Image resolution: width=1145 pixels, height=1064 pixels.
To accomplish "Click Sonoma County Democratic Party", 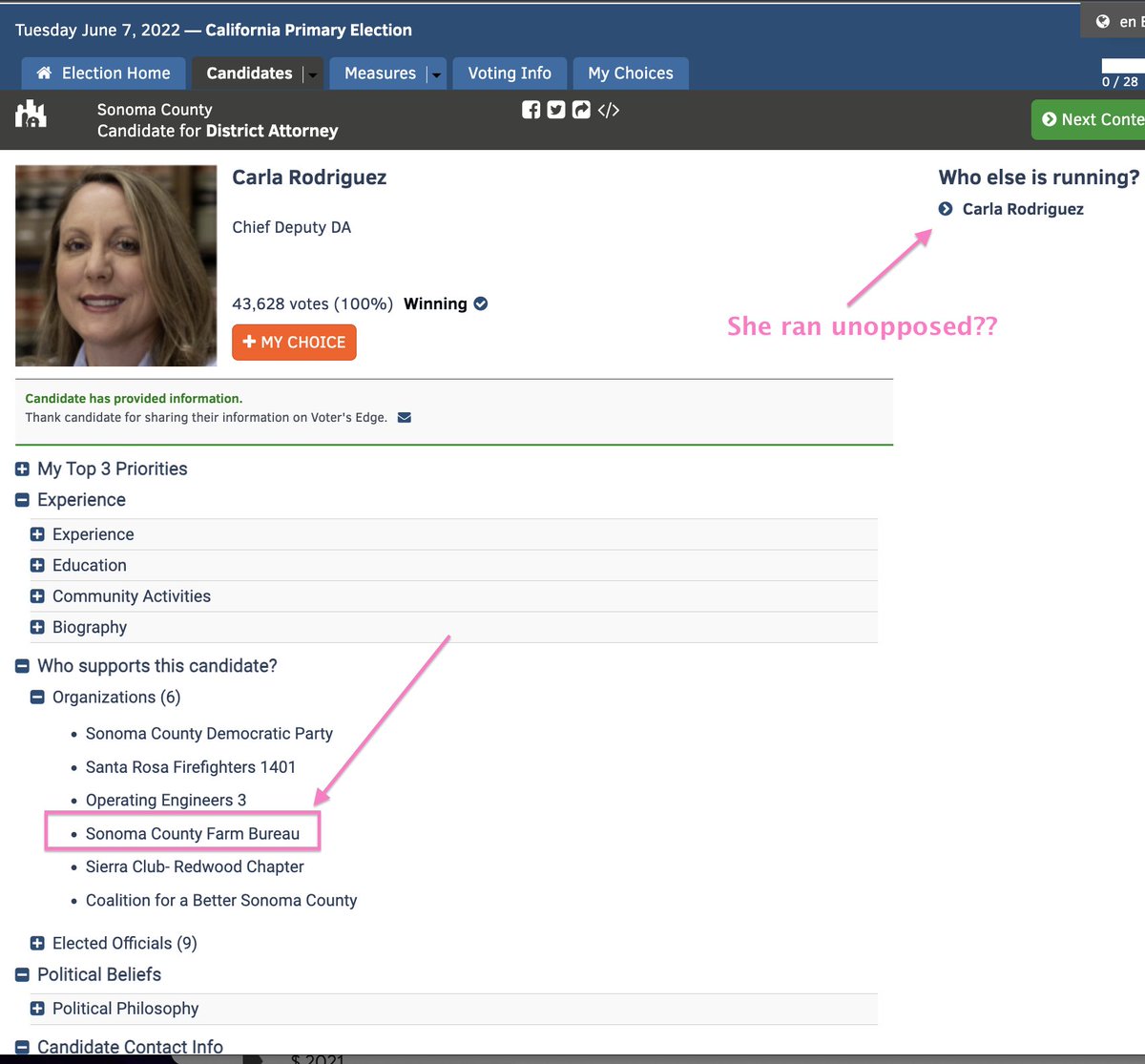I will 209,734.
